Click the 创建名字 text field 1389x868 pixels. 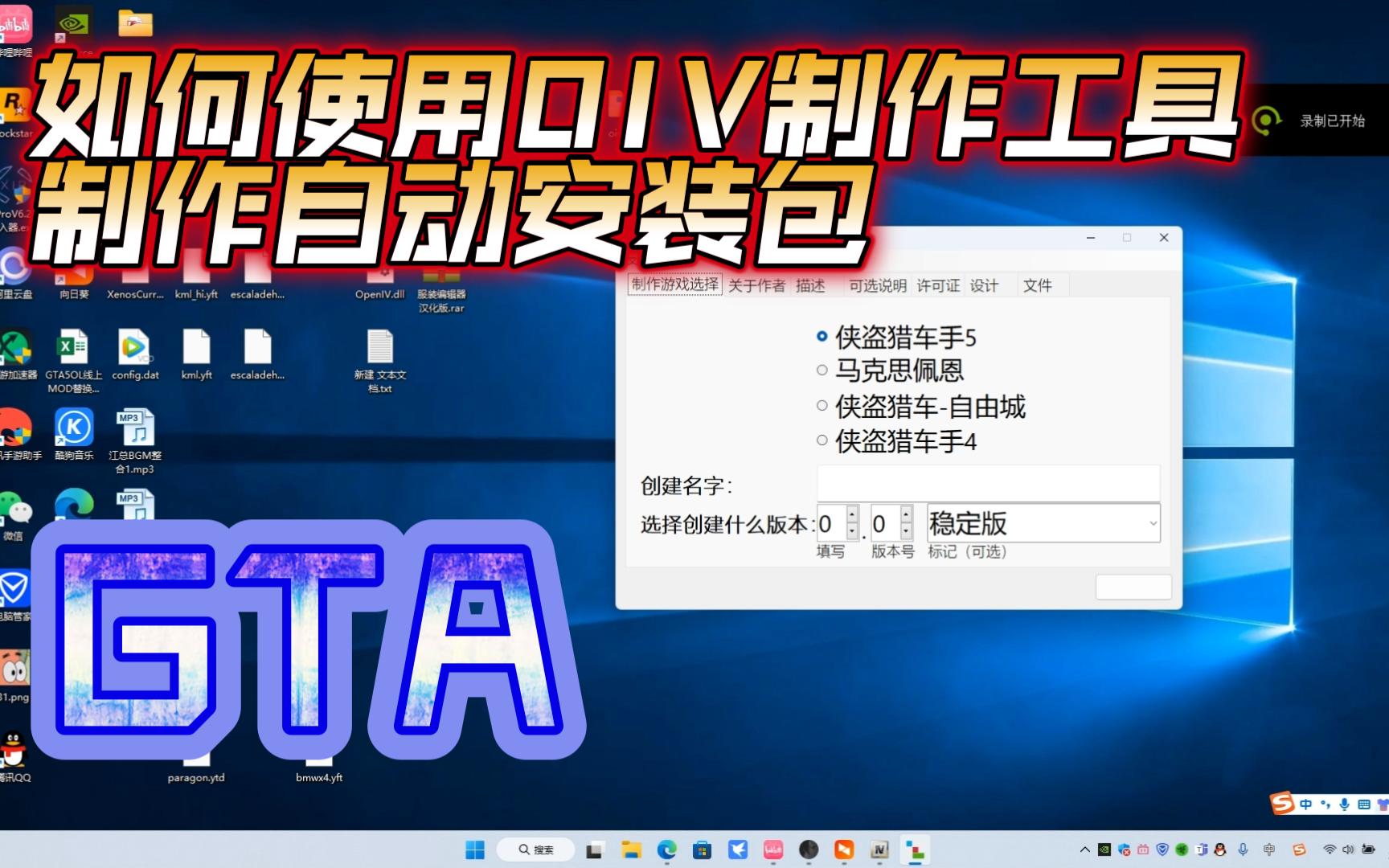click(988, 483)
